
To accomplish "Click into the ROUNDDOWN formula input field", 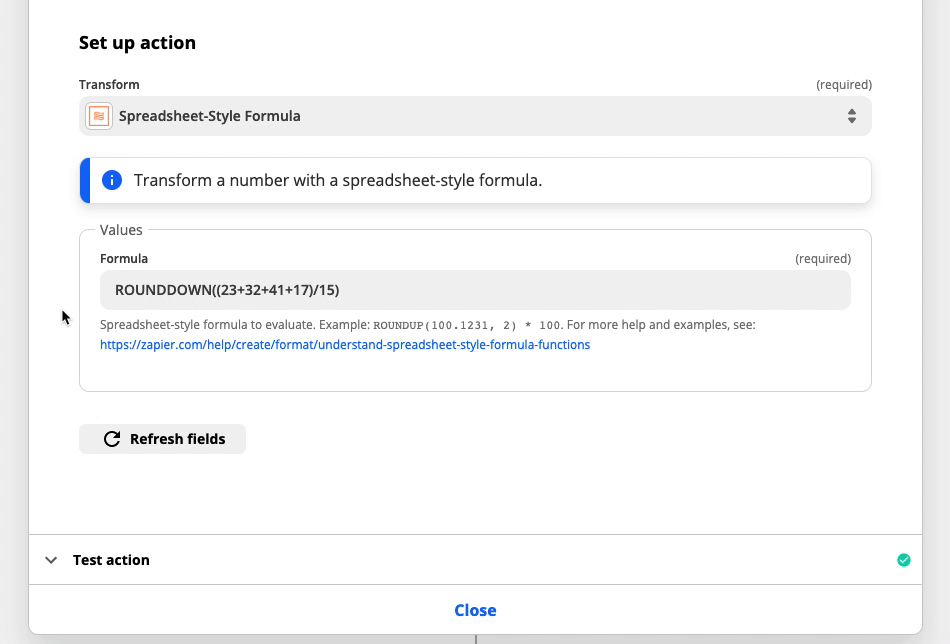I will tap(475, 290).
